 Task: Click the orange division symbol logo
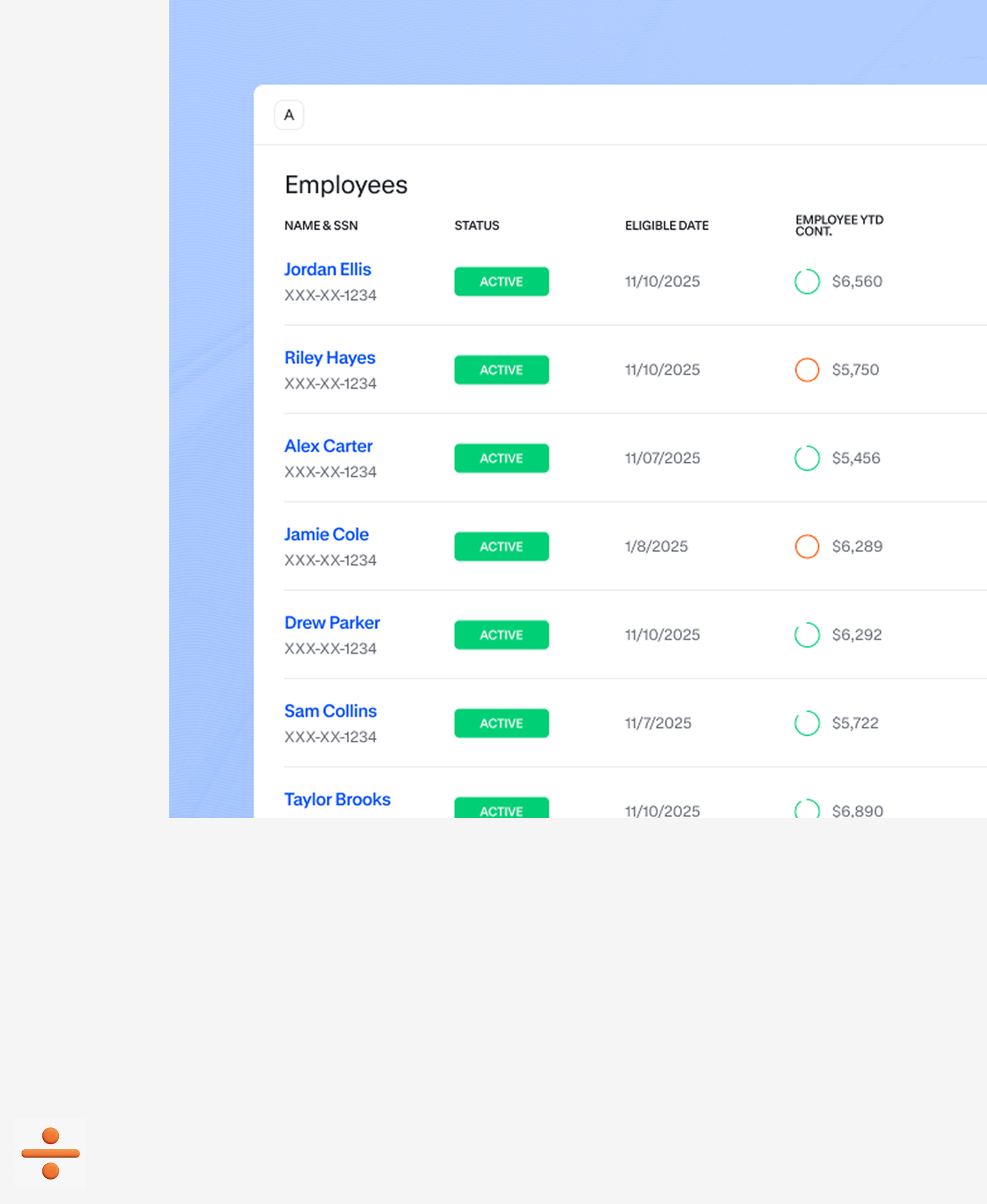[x=51, y=1153]
